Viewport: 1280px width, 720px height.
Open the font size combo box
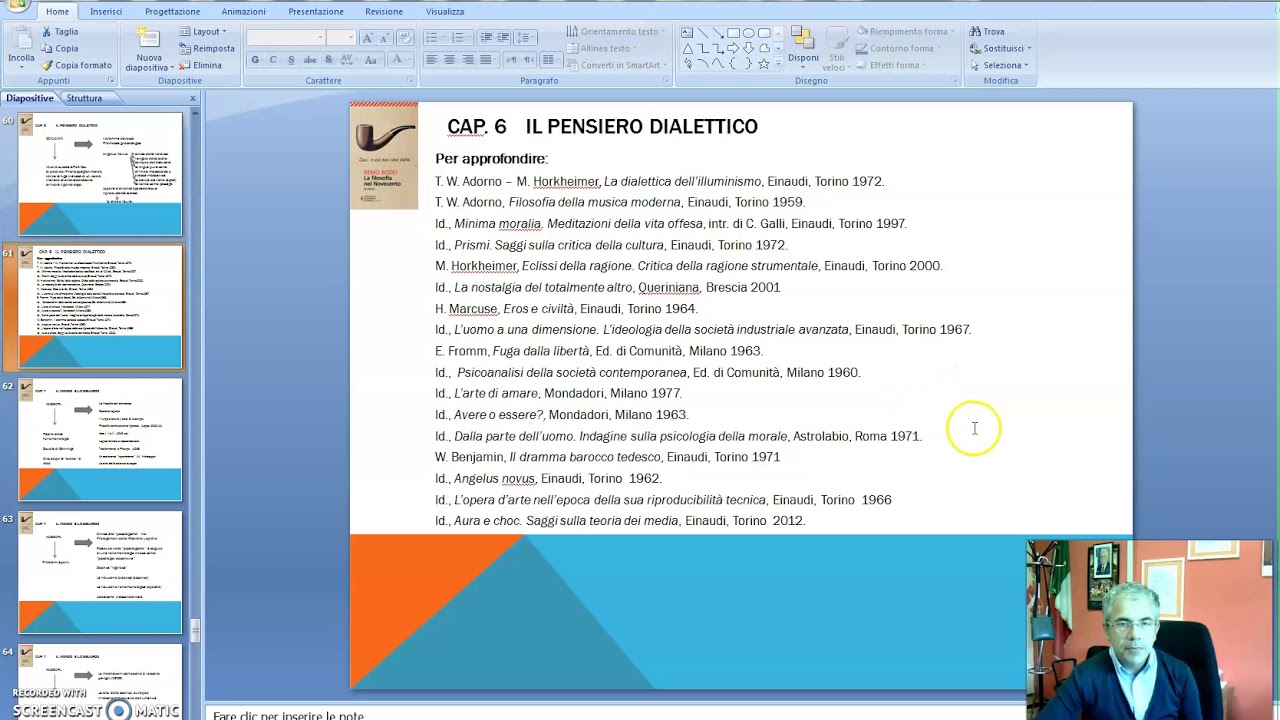tap(341, 38)
